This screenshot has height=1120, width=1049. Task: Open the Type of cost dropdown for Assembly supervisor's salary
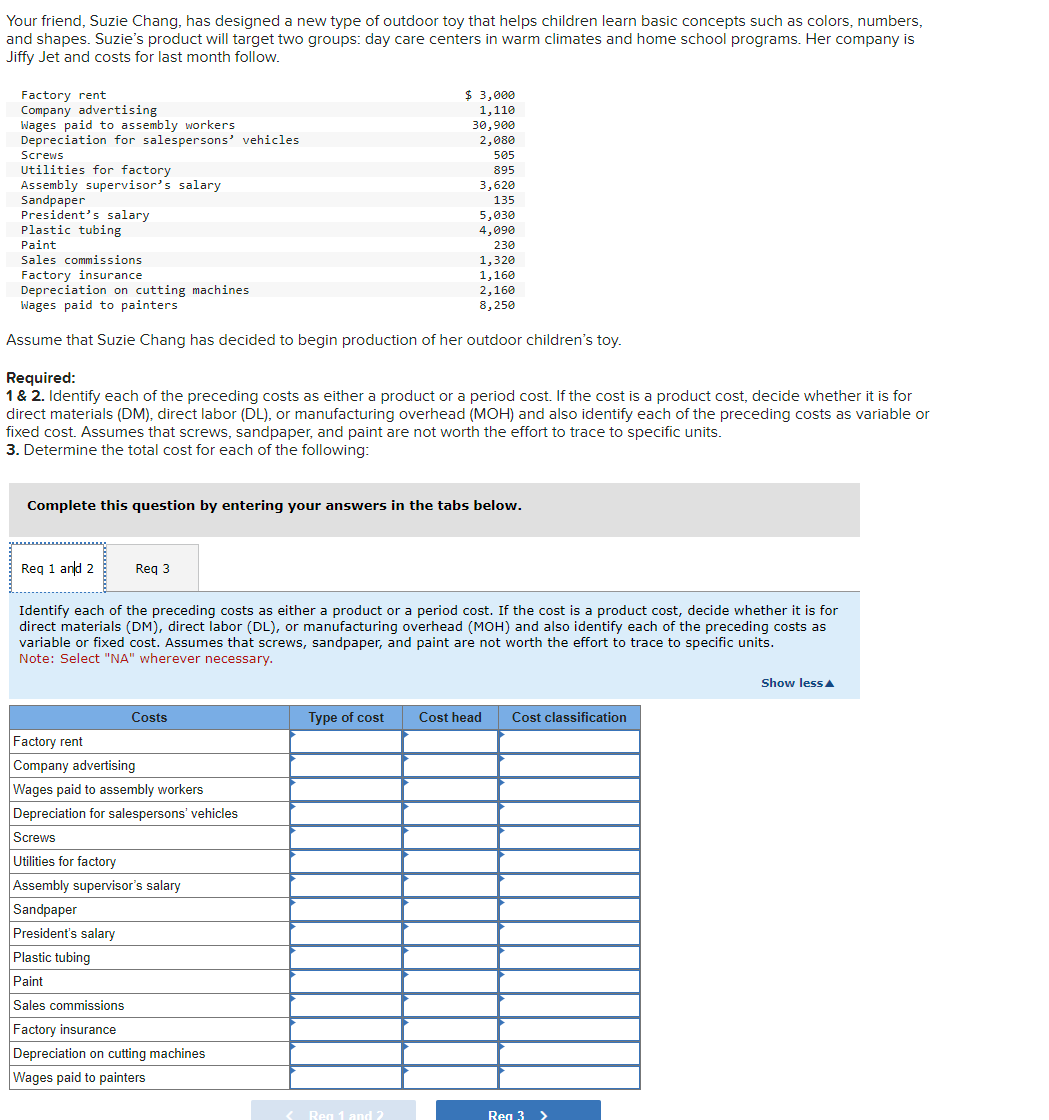[345, 885]
